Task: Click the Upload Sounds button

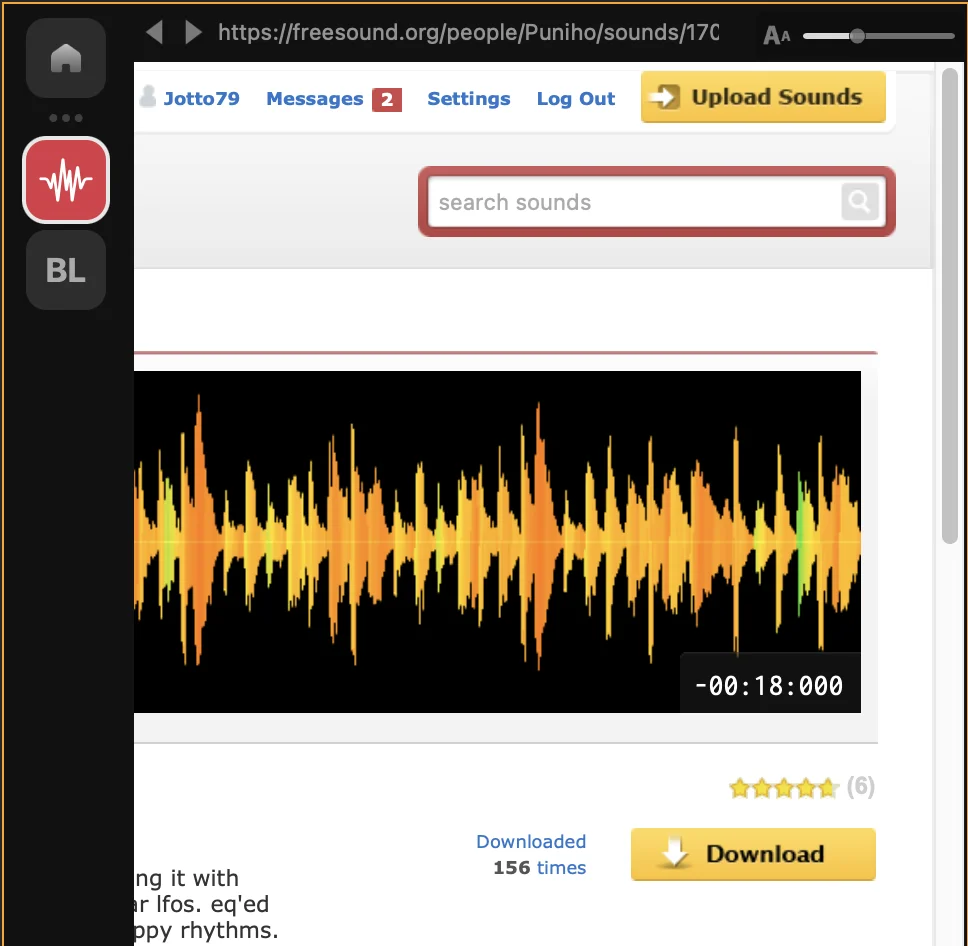Action: 763,97
